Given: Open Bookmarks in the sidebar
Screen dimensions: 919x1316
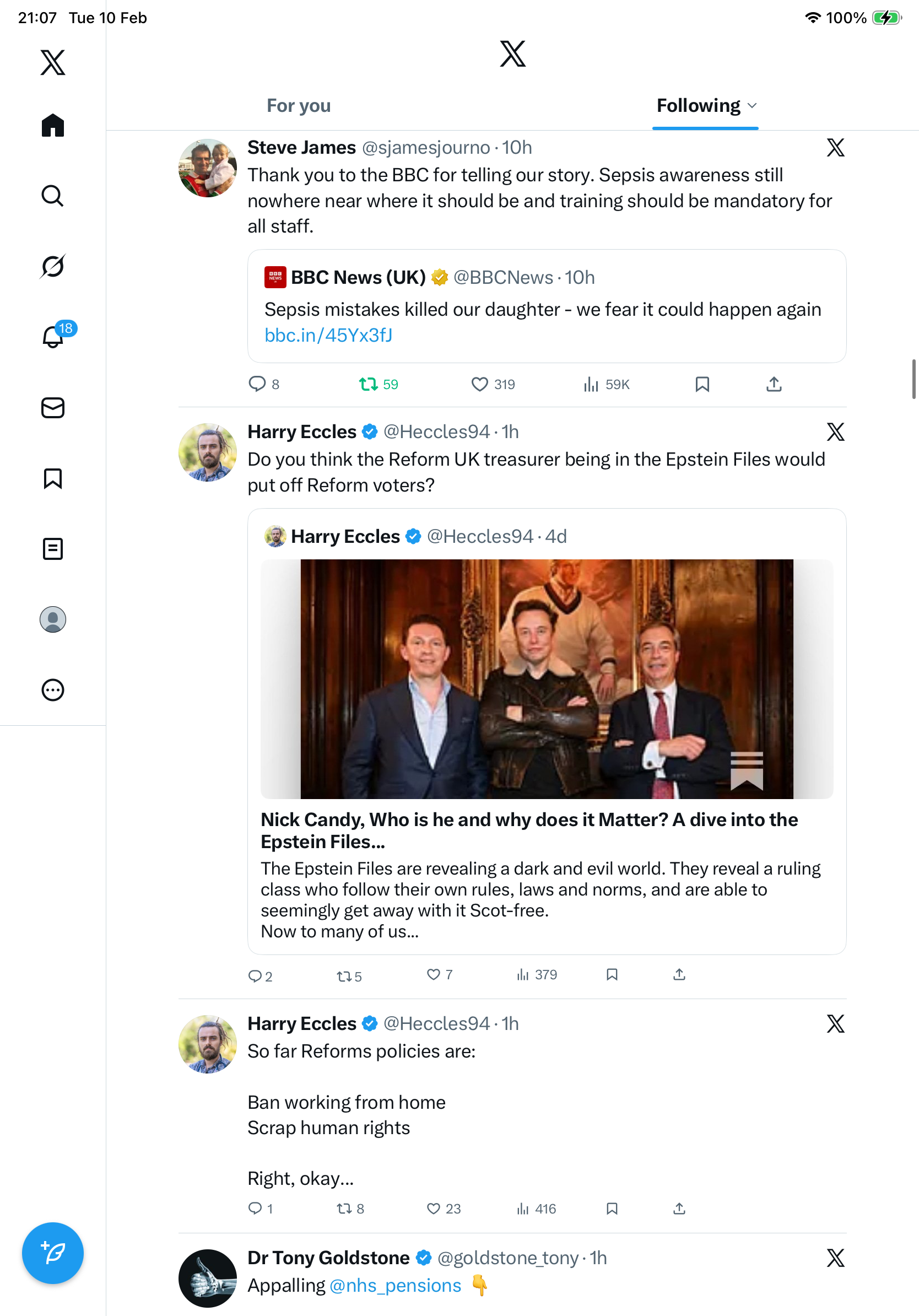Looking at the screenshot, I should coord(53,478).
